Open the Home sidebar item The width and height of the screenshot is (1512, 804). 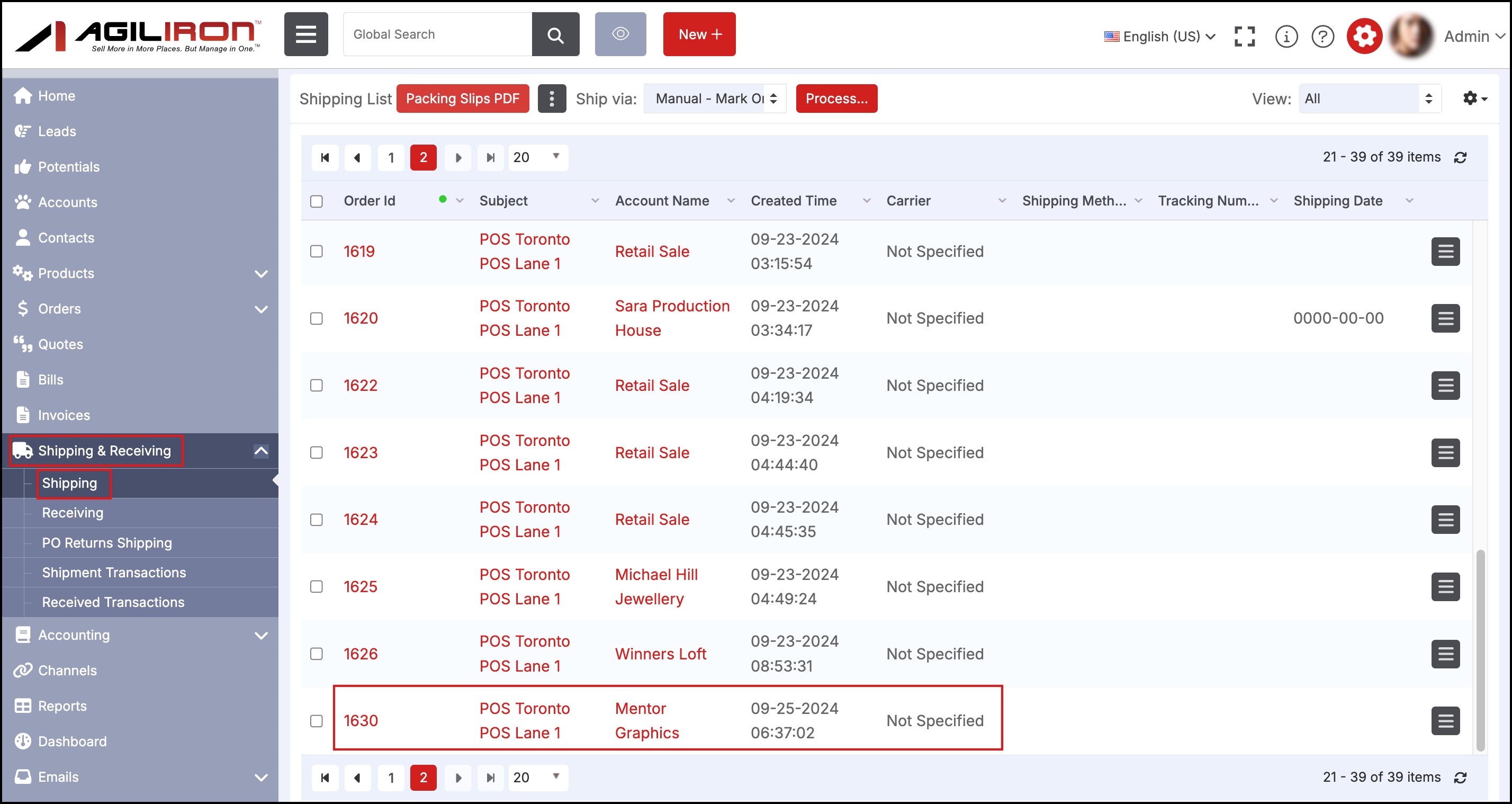[140, 96]
